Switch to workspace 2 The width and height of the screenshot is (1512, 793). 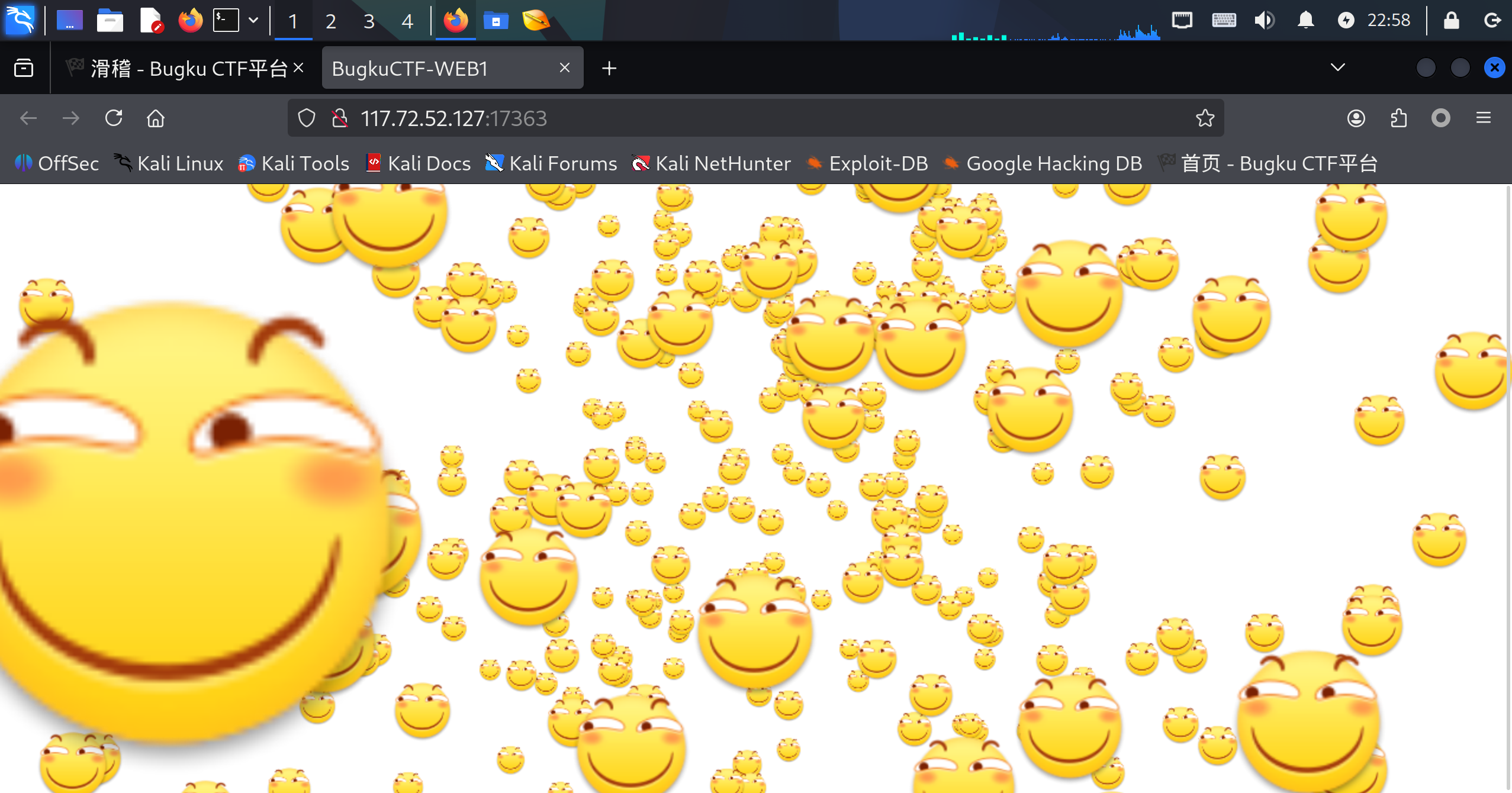point(331,21)
